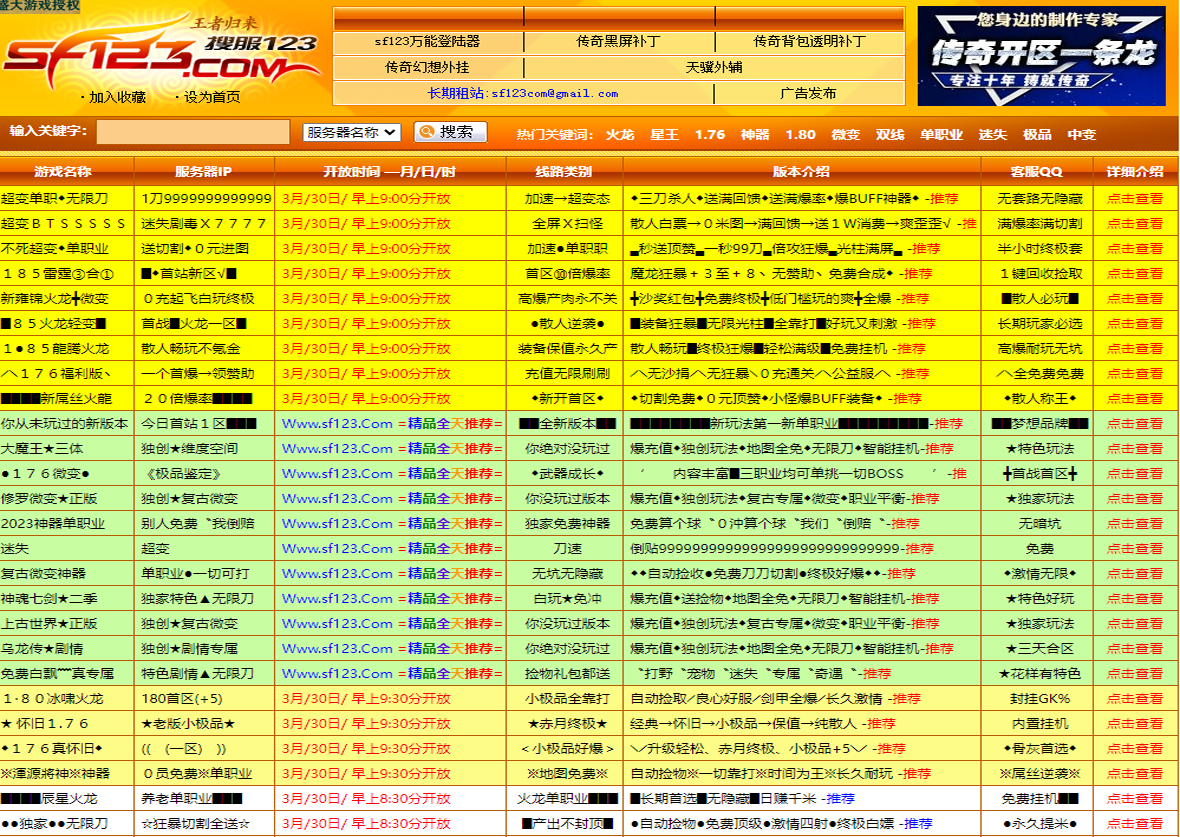Click the Www.sf123.Com link in the 迷失 row

337,548
